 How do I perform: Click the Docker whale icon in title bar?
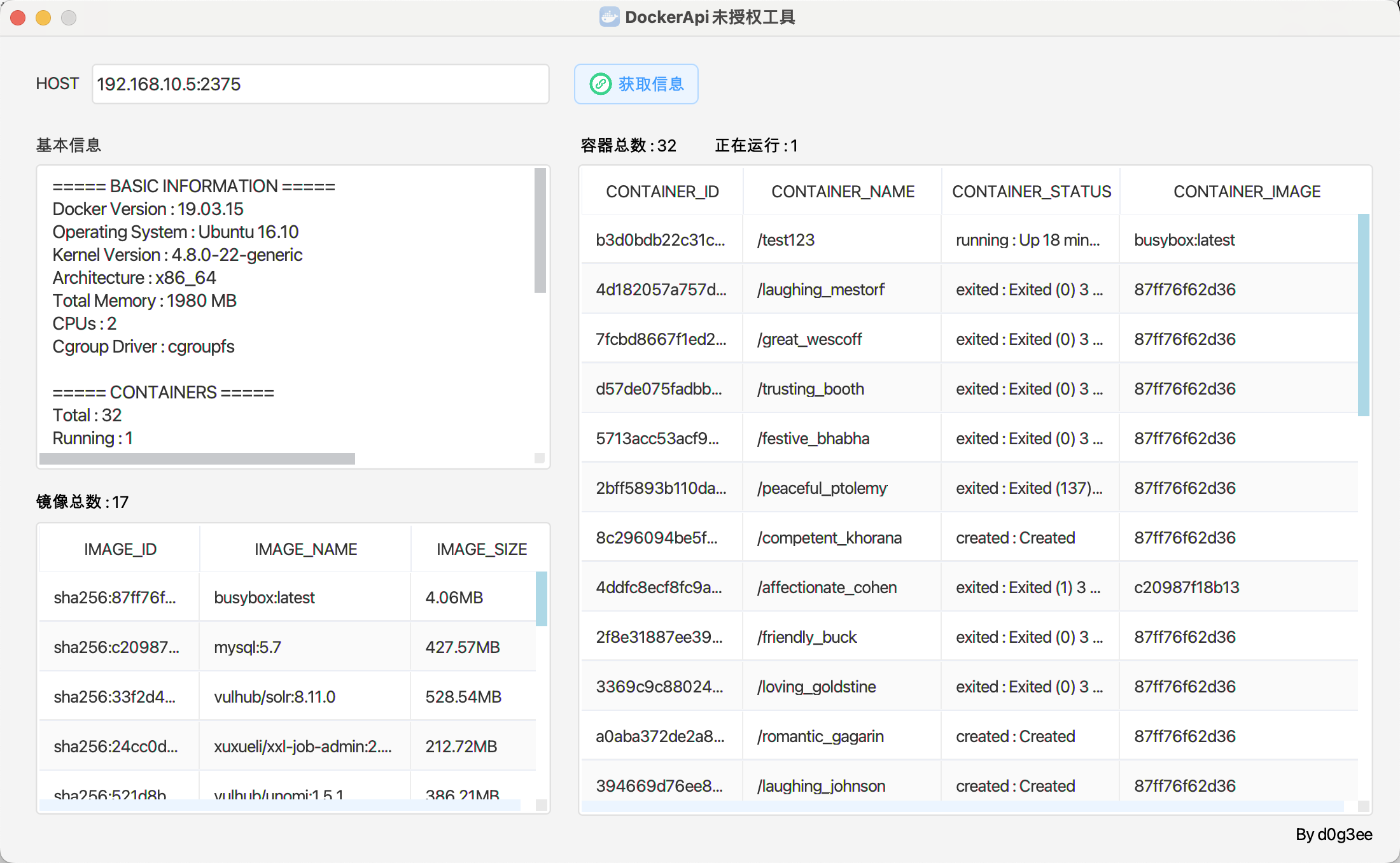(x=609, y=17)
